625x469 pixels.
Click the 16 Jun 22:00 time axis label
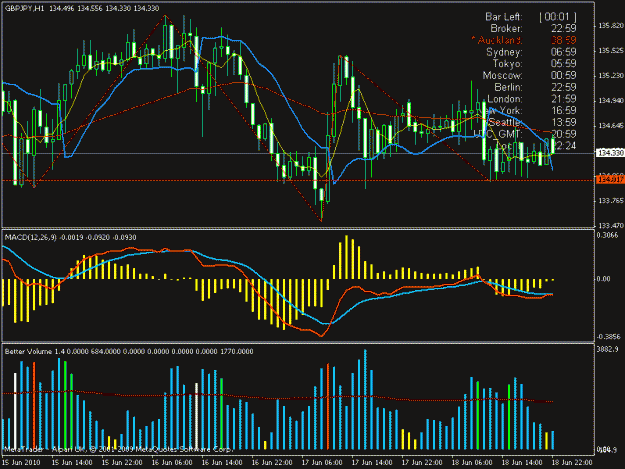[272, 463]
